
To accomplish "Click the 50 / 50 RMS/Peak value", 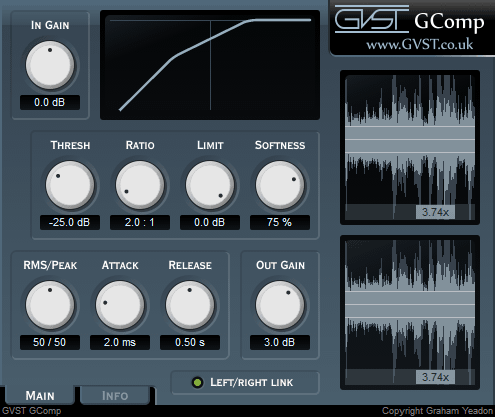I will coord(50,342).
